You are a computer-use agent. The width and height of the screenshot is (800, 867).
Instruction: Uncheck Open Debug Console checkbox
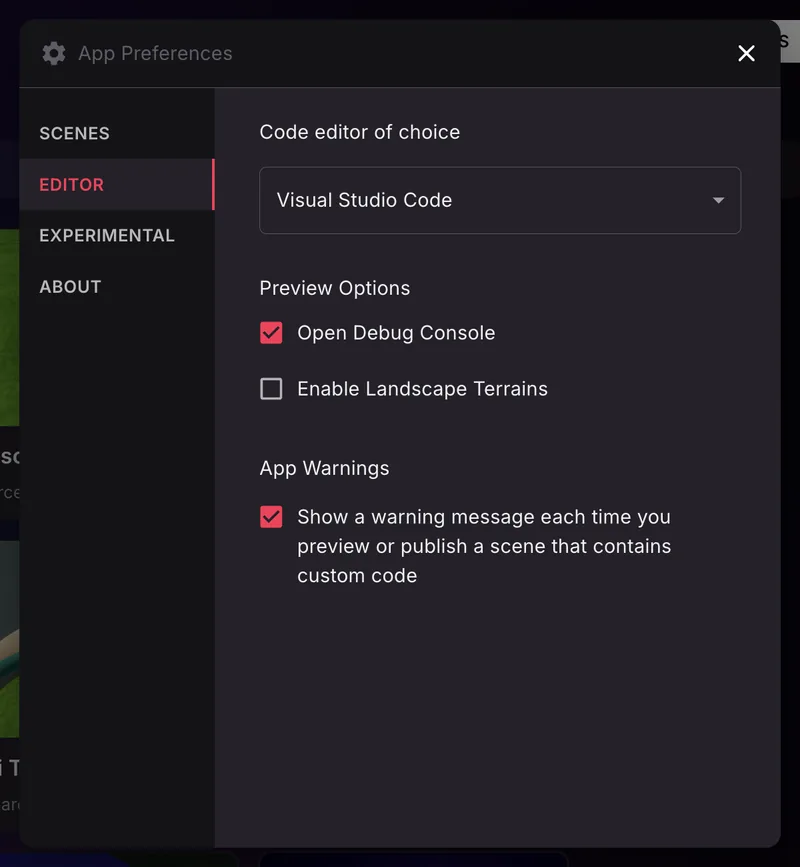[271, 333]
